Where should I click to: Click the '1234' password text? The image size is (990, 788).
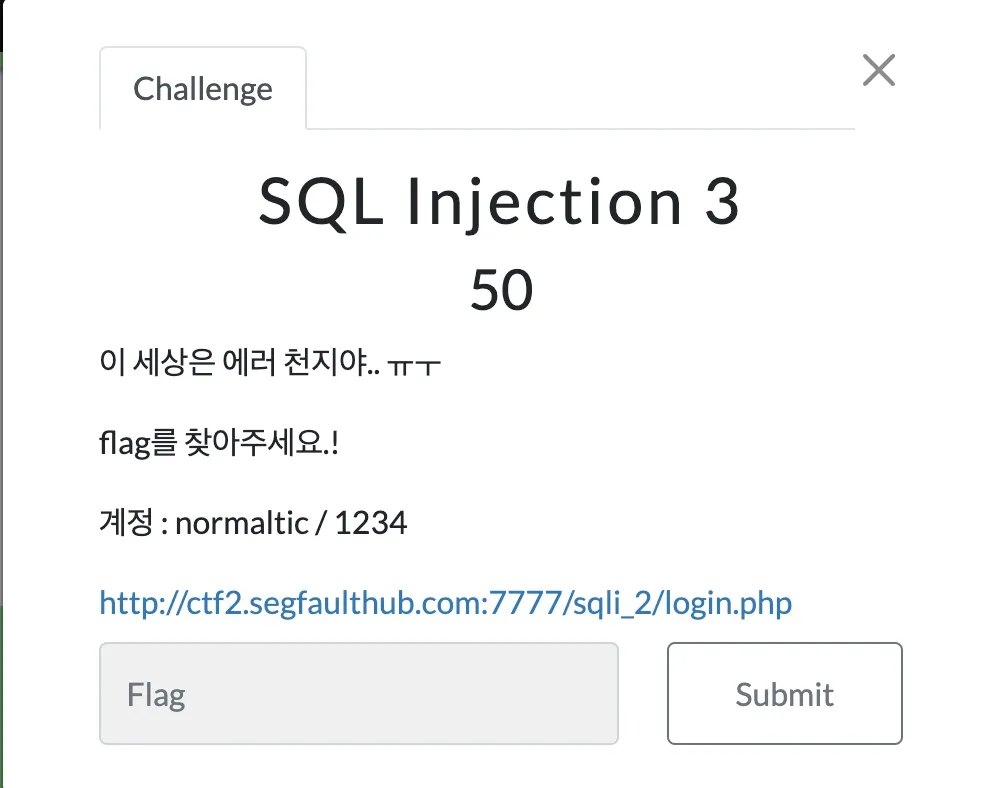click(371, 523)
